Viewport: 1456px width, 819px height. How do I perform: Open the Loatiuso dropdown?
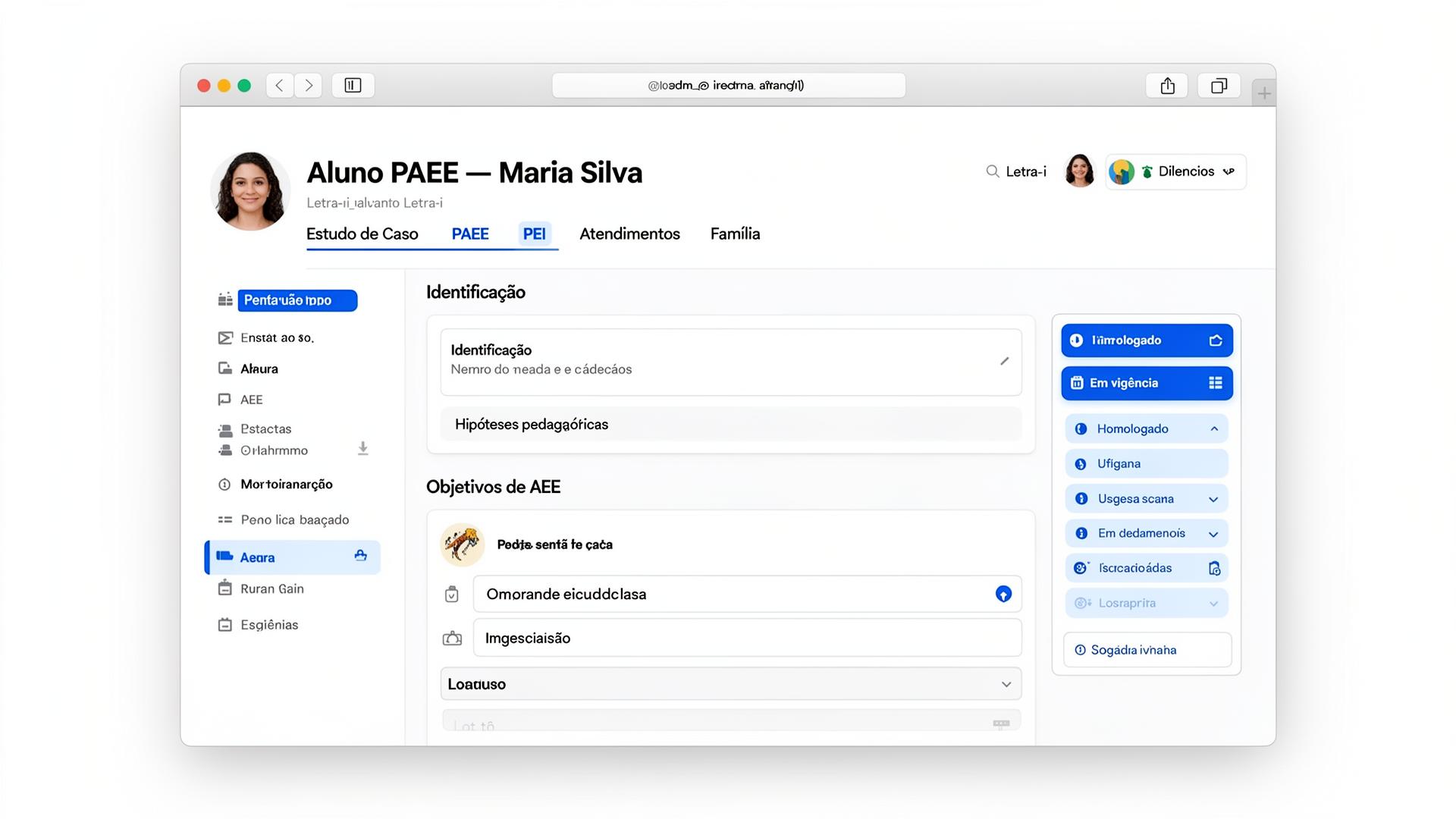[731, 684]
